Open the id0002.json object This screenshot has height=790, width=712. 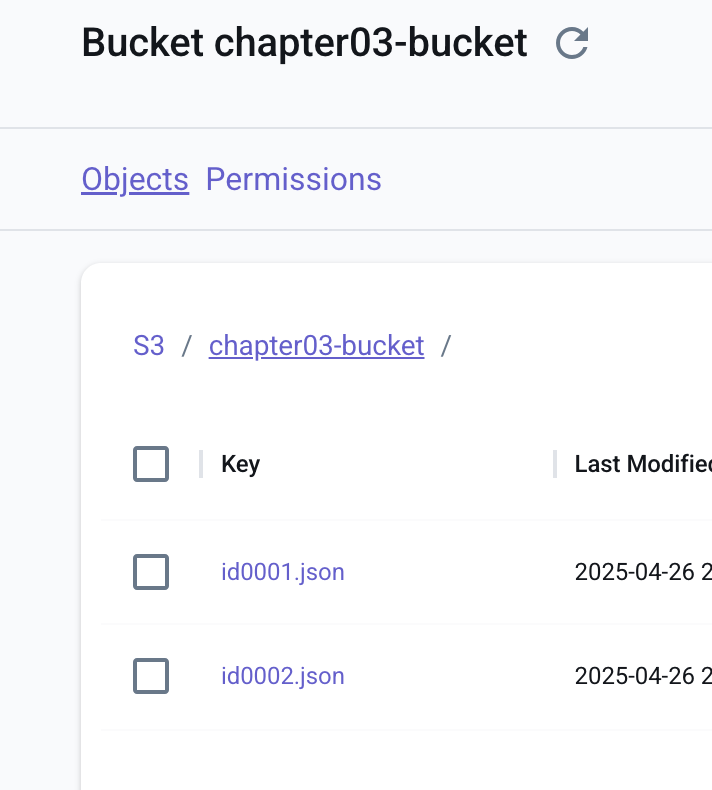[283, 677]
